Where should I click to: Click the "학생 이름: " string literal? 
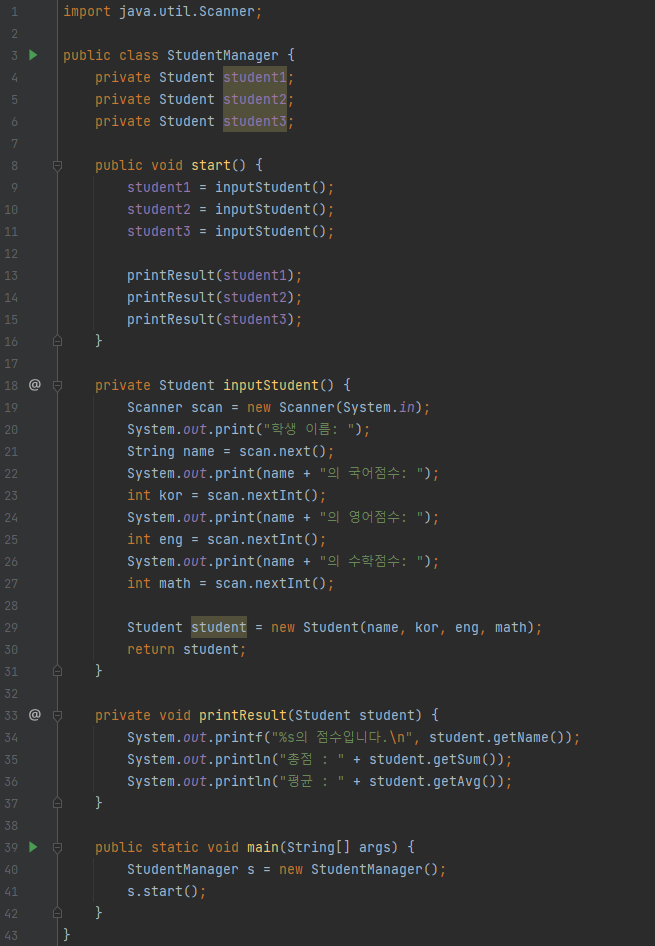(309, 430)
